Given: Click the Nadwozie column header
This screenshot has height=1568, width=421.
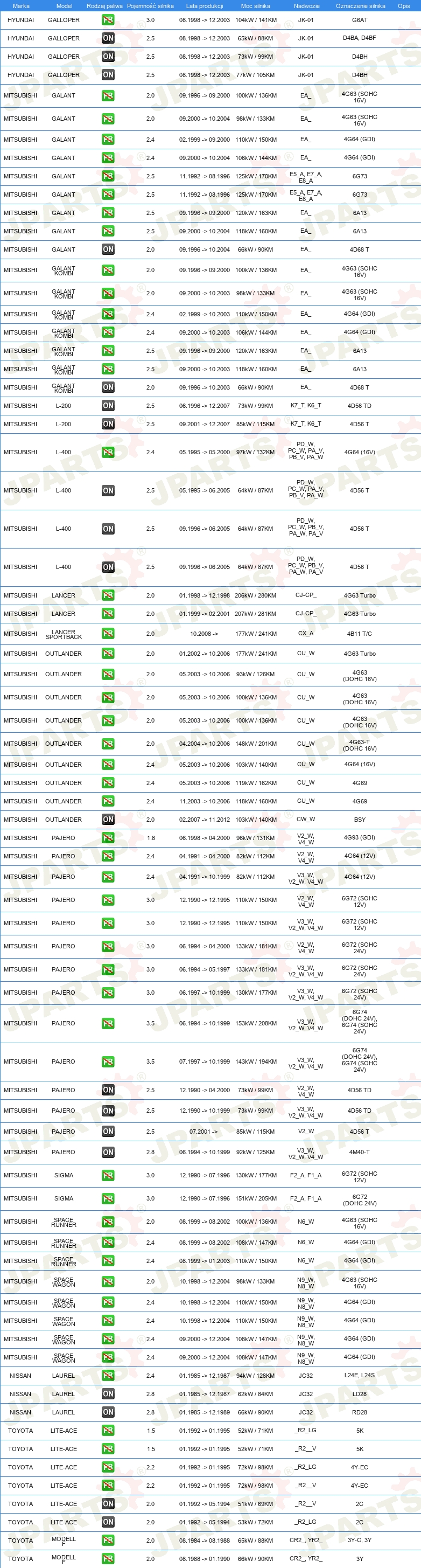Looking at the screenshot, I should (x=307, y=5).
